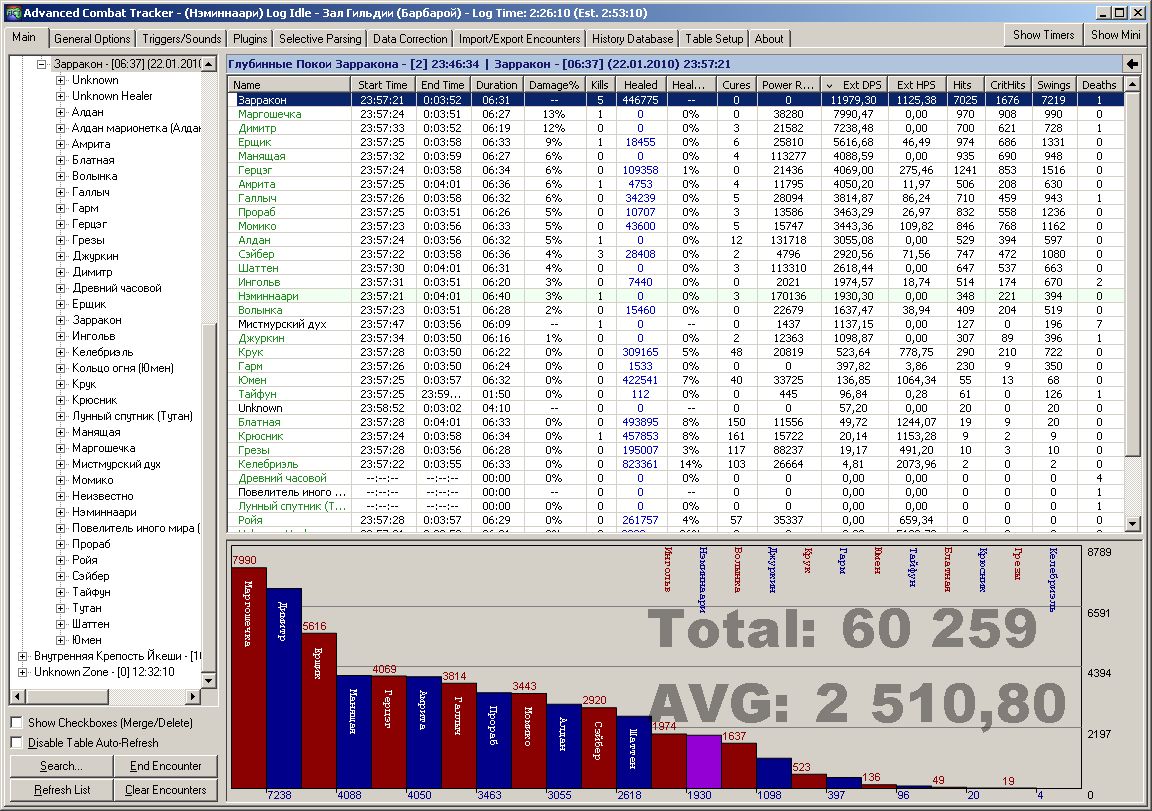Expand the Внутренняя Крепость Йкеши zone node

(x=22, y=657)
